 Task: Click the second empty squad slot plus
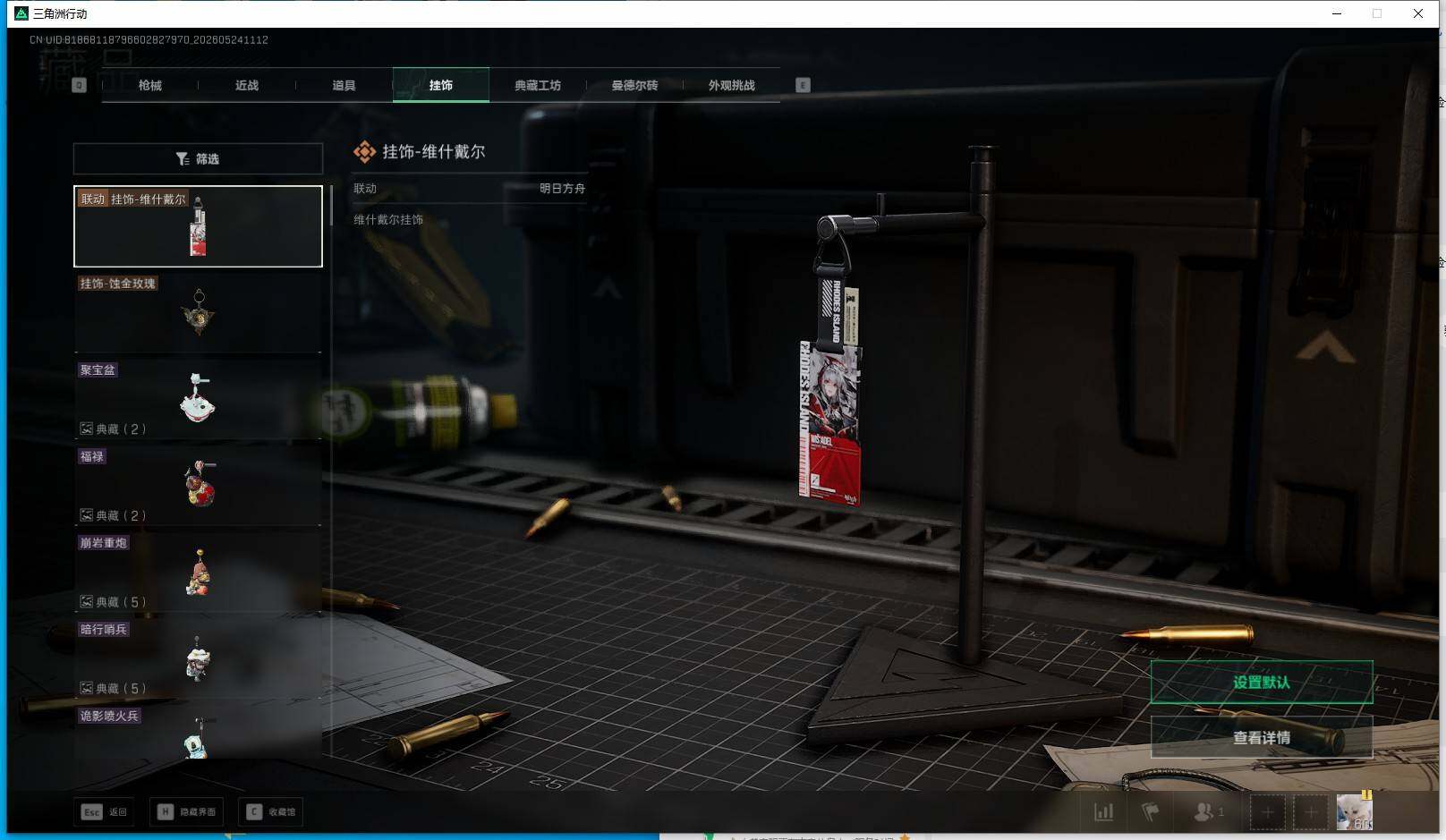click(x=1311, y=812)
